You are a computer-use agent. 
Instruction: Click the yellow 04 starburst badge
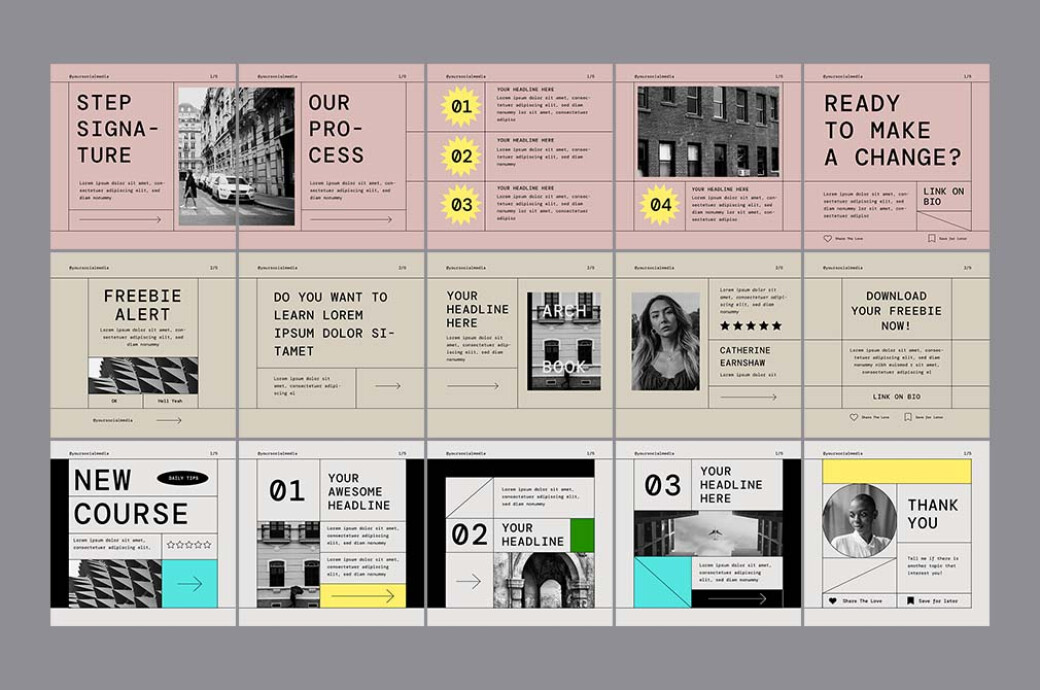[x=659, y=203]
